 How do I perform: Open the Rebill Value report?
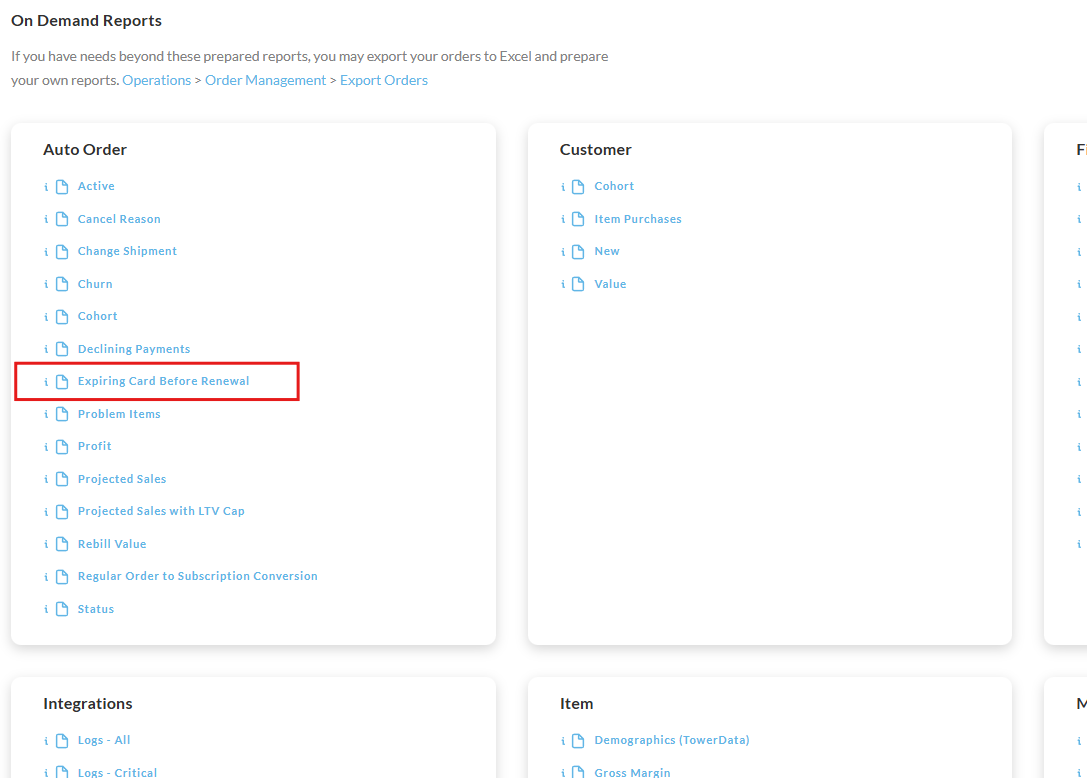pos(112,544)
